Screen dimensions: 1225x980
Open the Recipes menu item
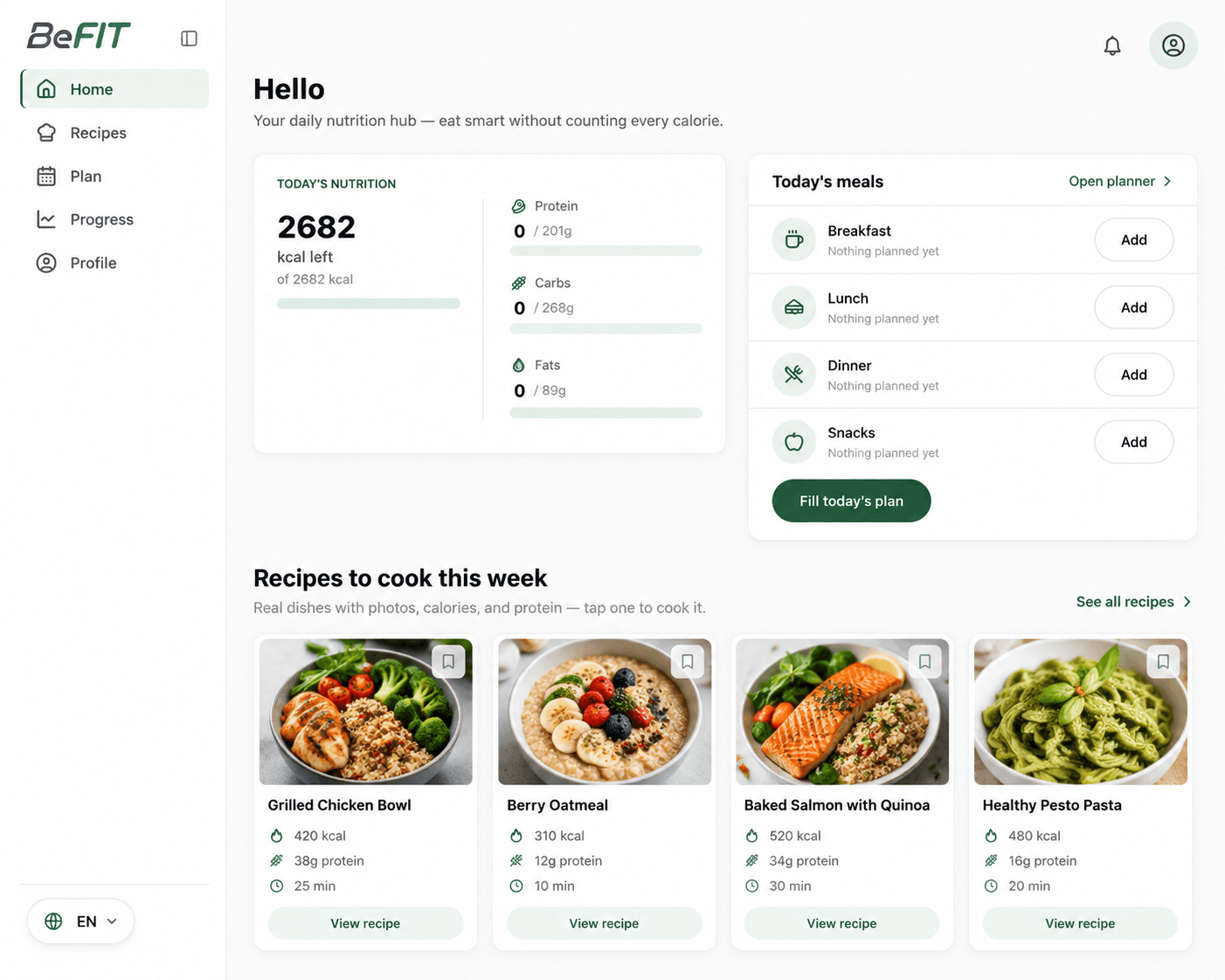(114, 133)
